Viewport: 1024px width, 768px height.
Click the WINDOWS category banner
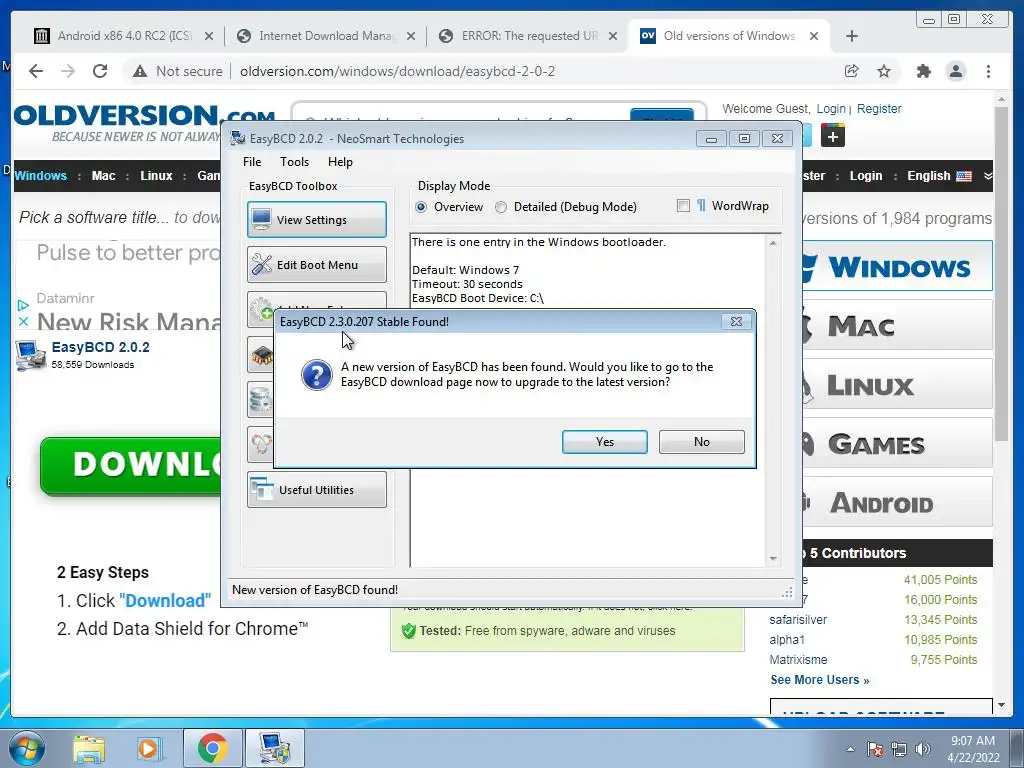[898, 266]
